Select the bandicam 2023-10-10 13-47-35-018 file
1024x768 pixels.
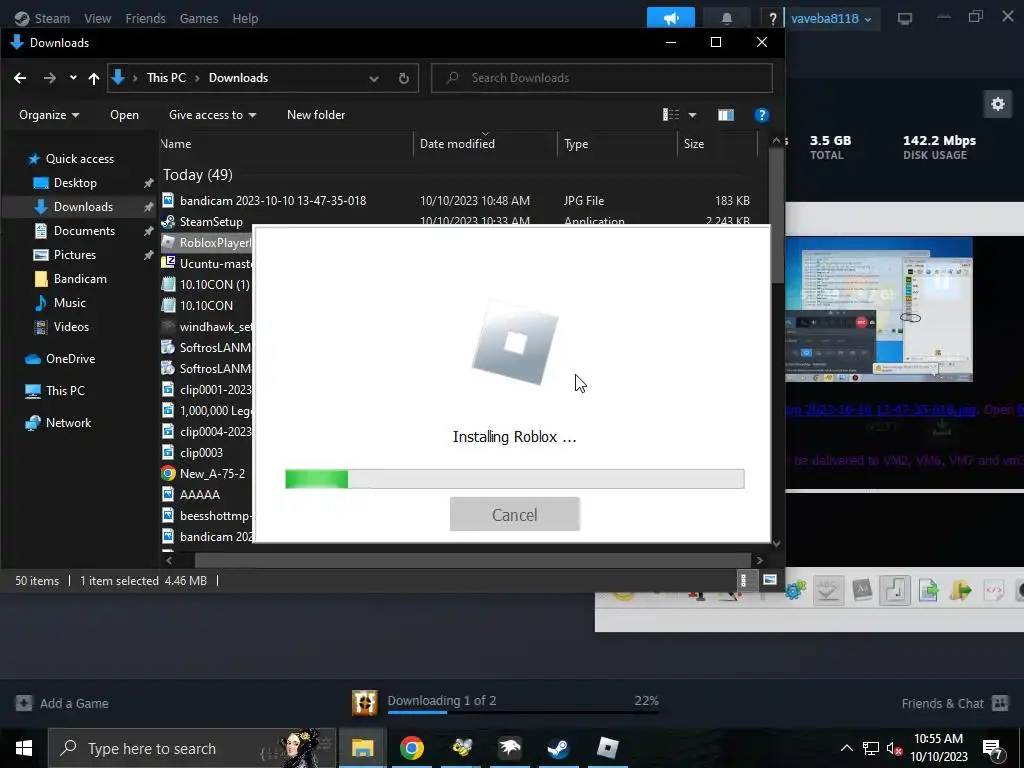273,200
